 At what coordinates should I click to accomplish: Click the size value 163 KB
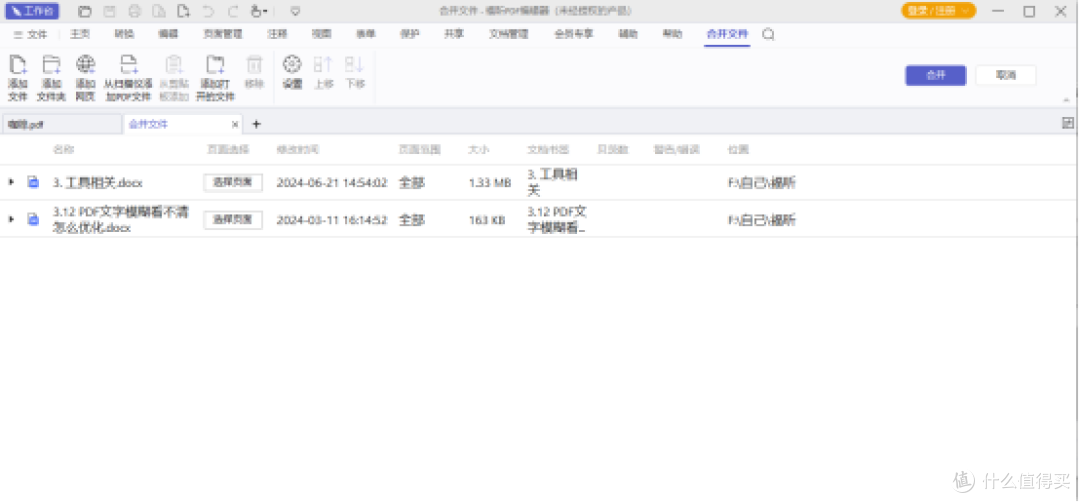[486, 220]
